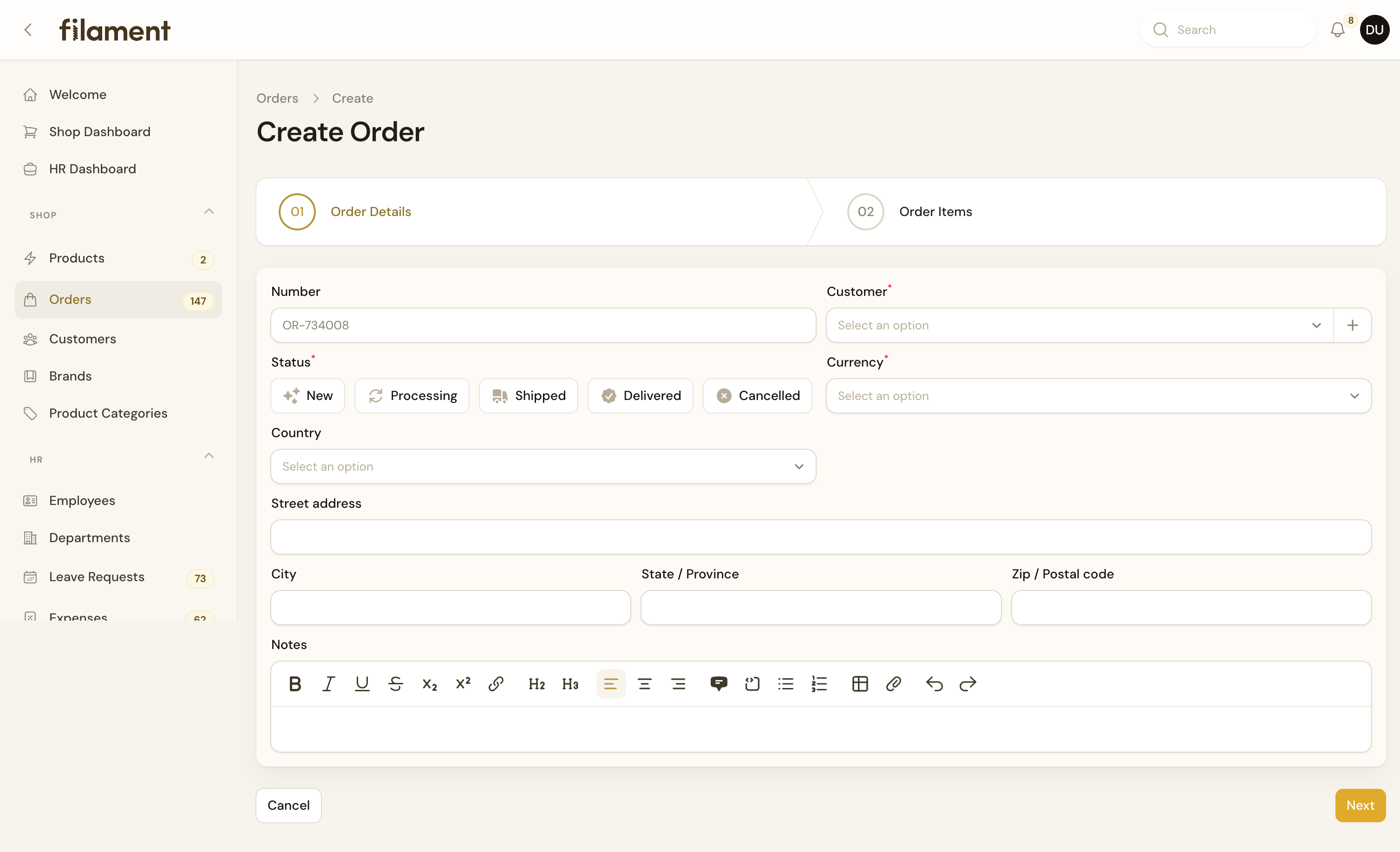Align Notes text to the right

(679, 684)
